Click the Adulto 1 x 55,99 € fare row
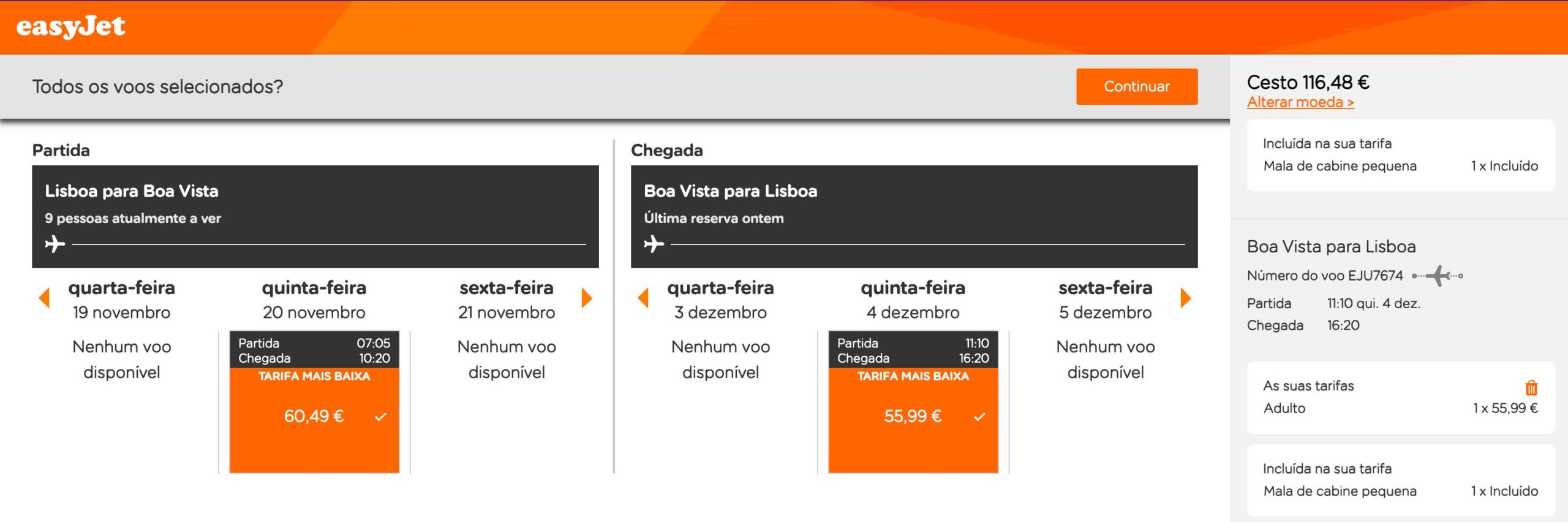Image resolution: width=1568 pixels, height=522 pixels. pos(1401,408)
